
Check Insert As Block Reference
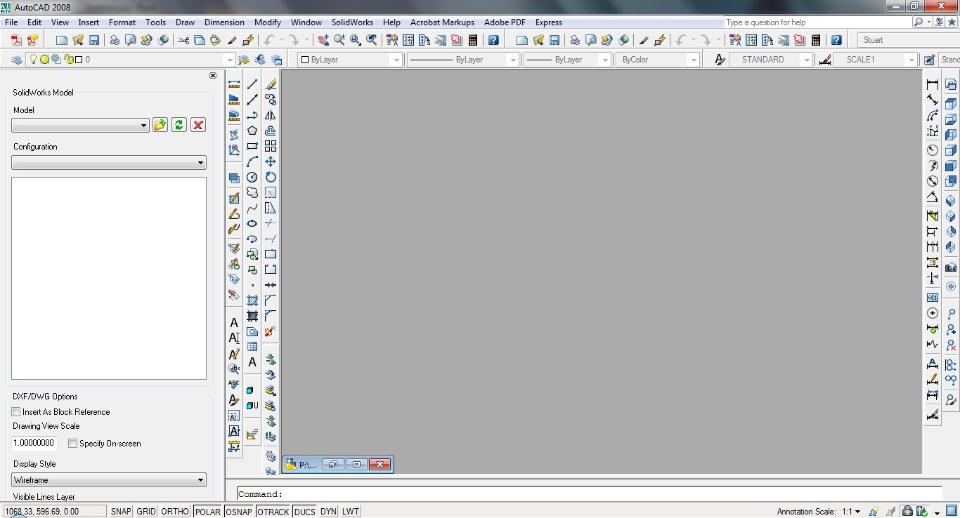17,412
